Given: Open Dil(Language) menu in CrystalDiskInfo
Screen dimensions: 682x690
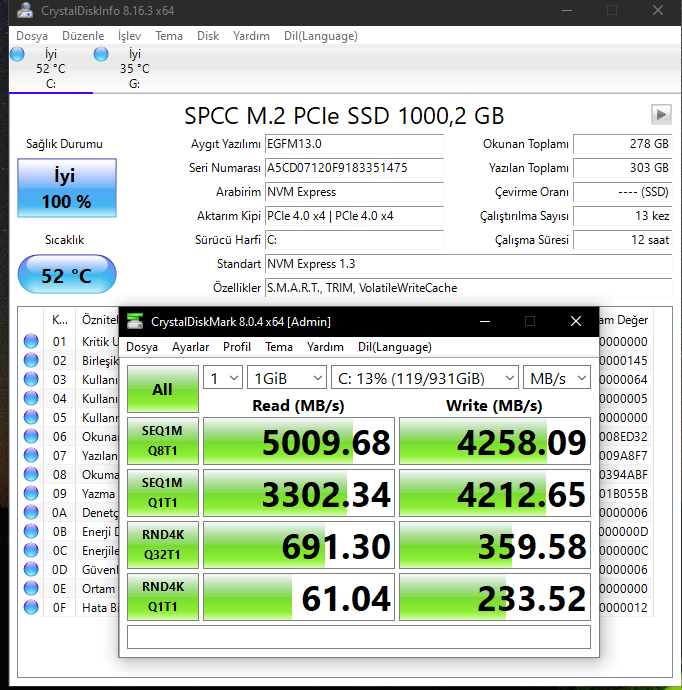Looking at the screenshot, I should (x=321, y=36).
